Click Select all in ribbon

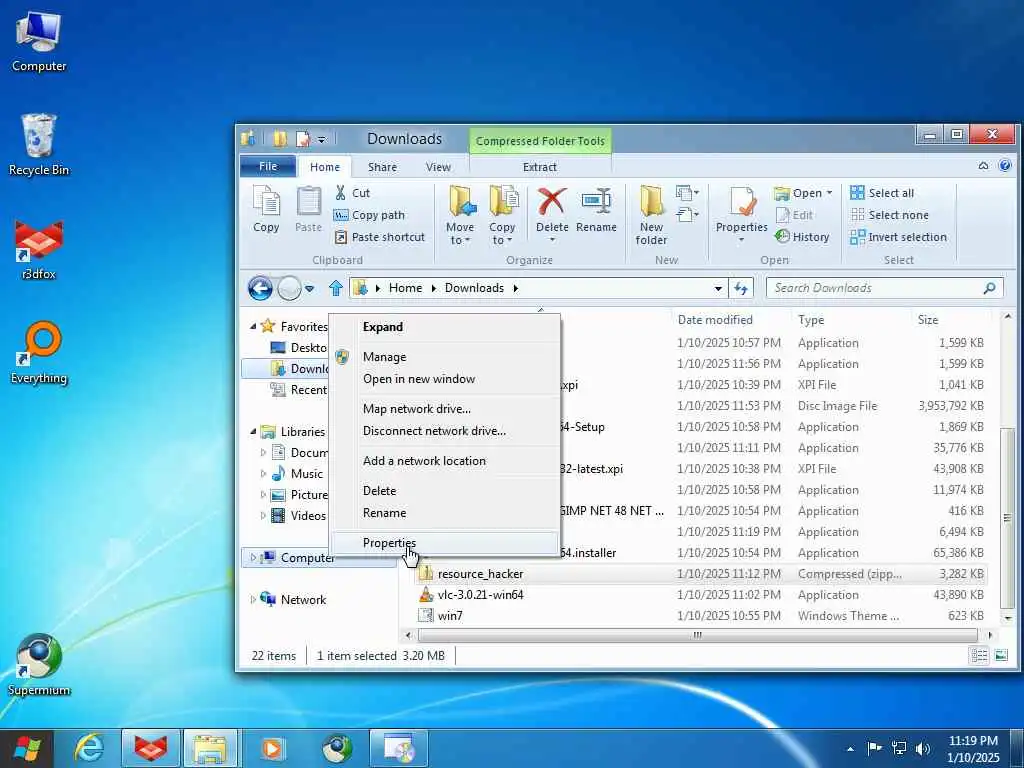tap(882, 193)
